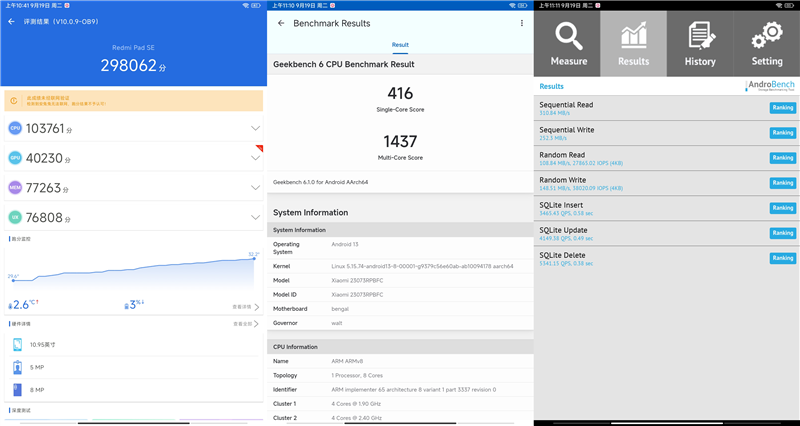800x426 pixels.
Task: Go back from the AnTuTu results screen
Action: pyautogui.click(x=12, y=21)
